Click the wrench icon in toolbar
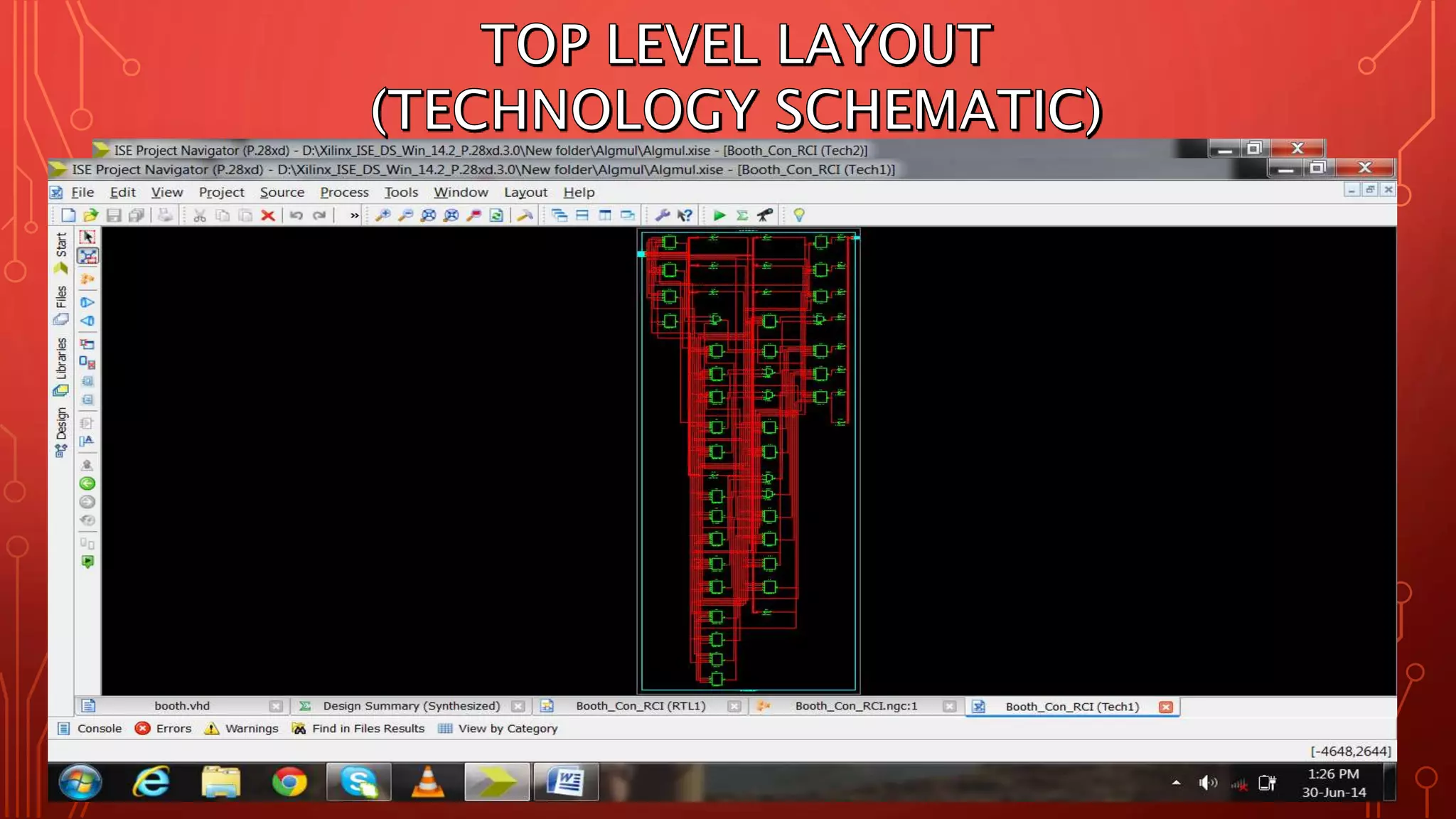The image size is (1456, 819). point(662,215)
